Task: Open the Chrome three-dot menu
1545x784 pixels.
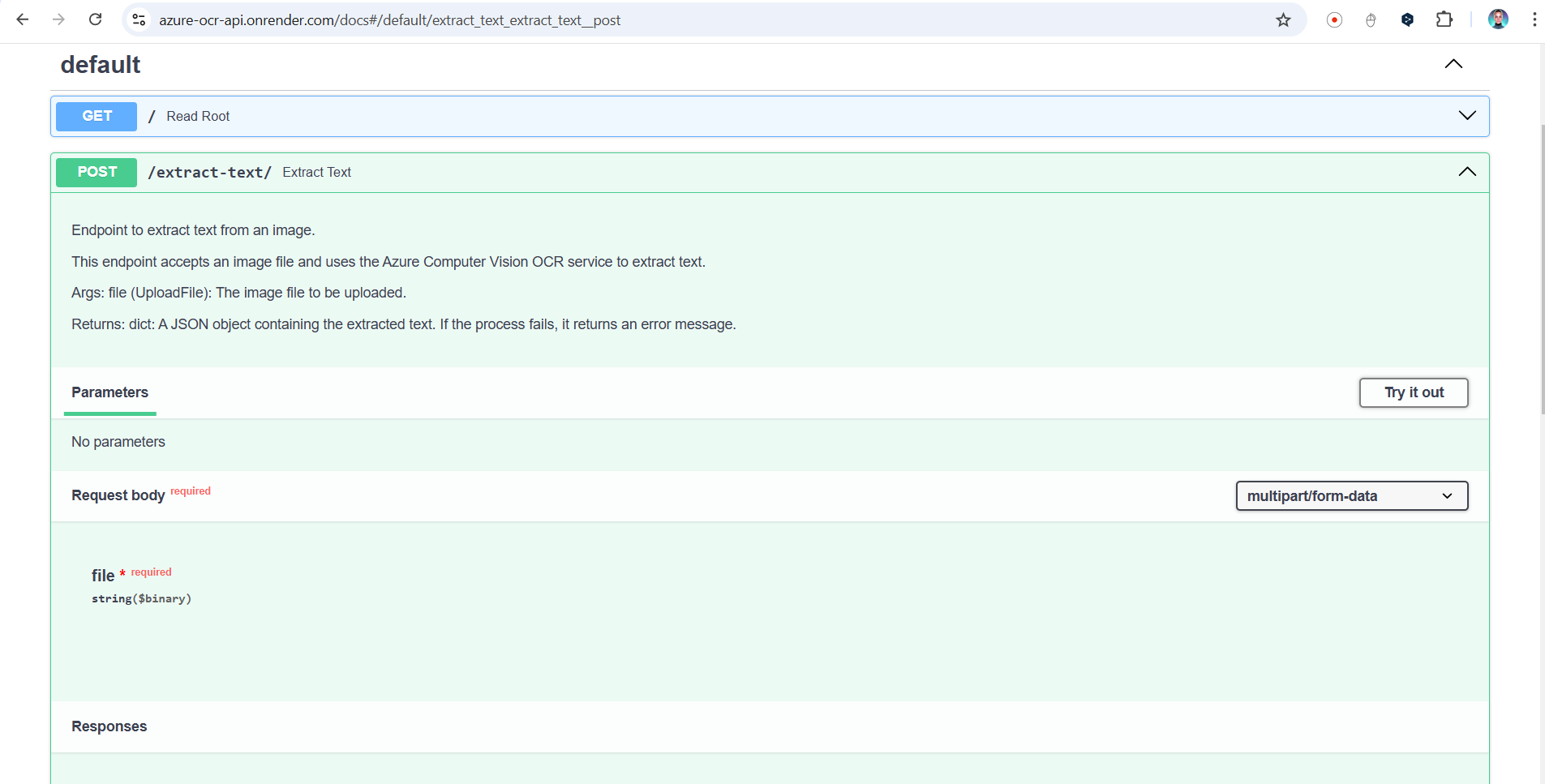Action: tap(1534, 20)
